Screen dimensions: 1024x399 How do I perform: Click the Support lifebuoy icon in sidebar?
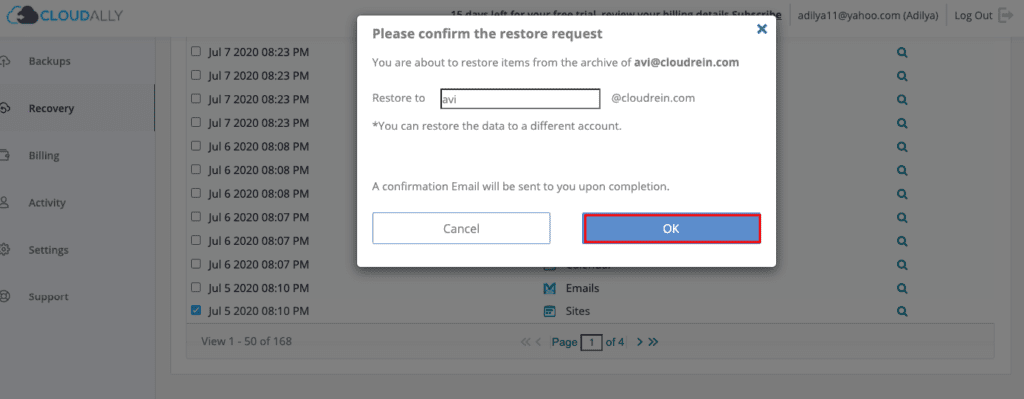pyautogui.click(x=4, y=296)
